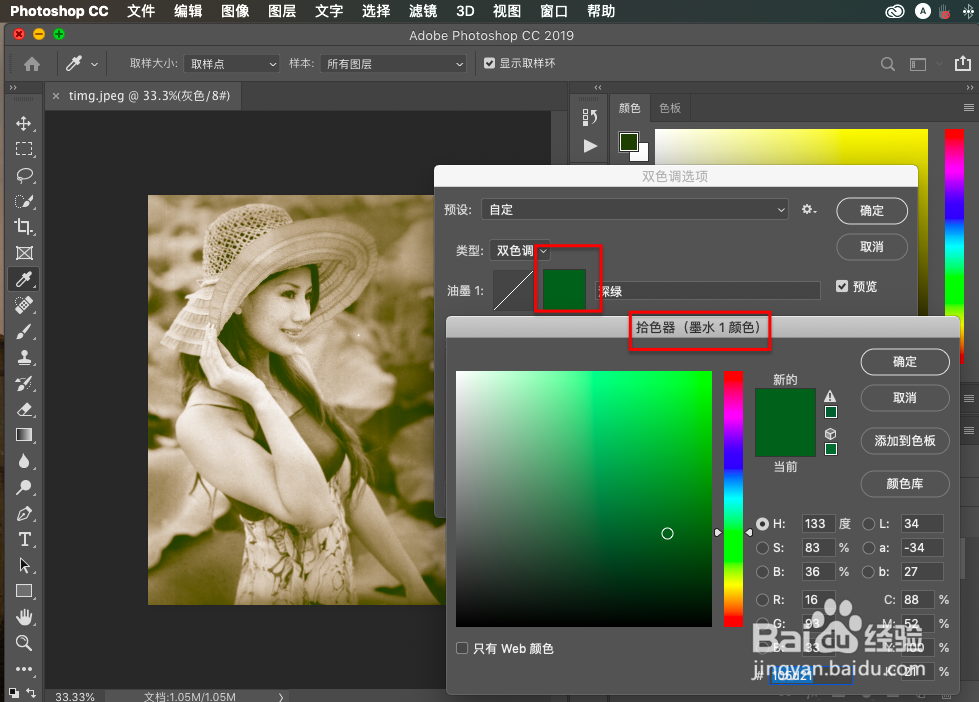Select the Move tool
The width and height of the screenshot is (979, 702).
tap(24, 123)
